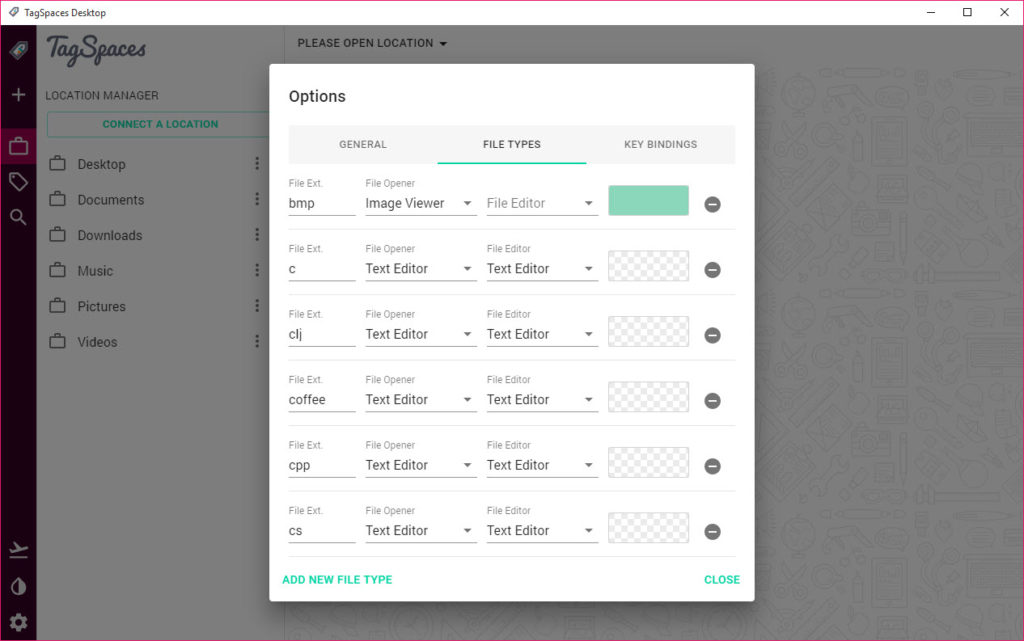Open the search icon in sidebar
The width and height of the screenshot is (1024, 641).
click(18, 217)
